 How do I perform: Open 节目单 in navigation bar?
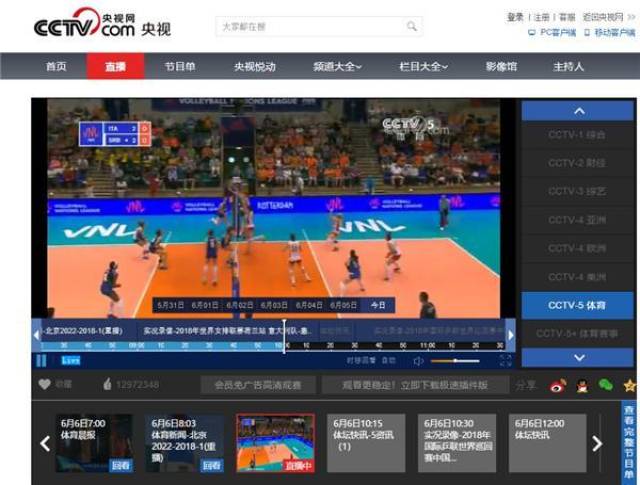point(180,66)
